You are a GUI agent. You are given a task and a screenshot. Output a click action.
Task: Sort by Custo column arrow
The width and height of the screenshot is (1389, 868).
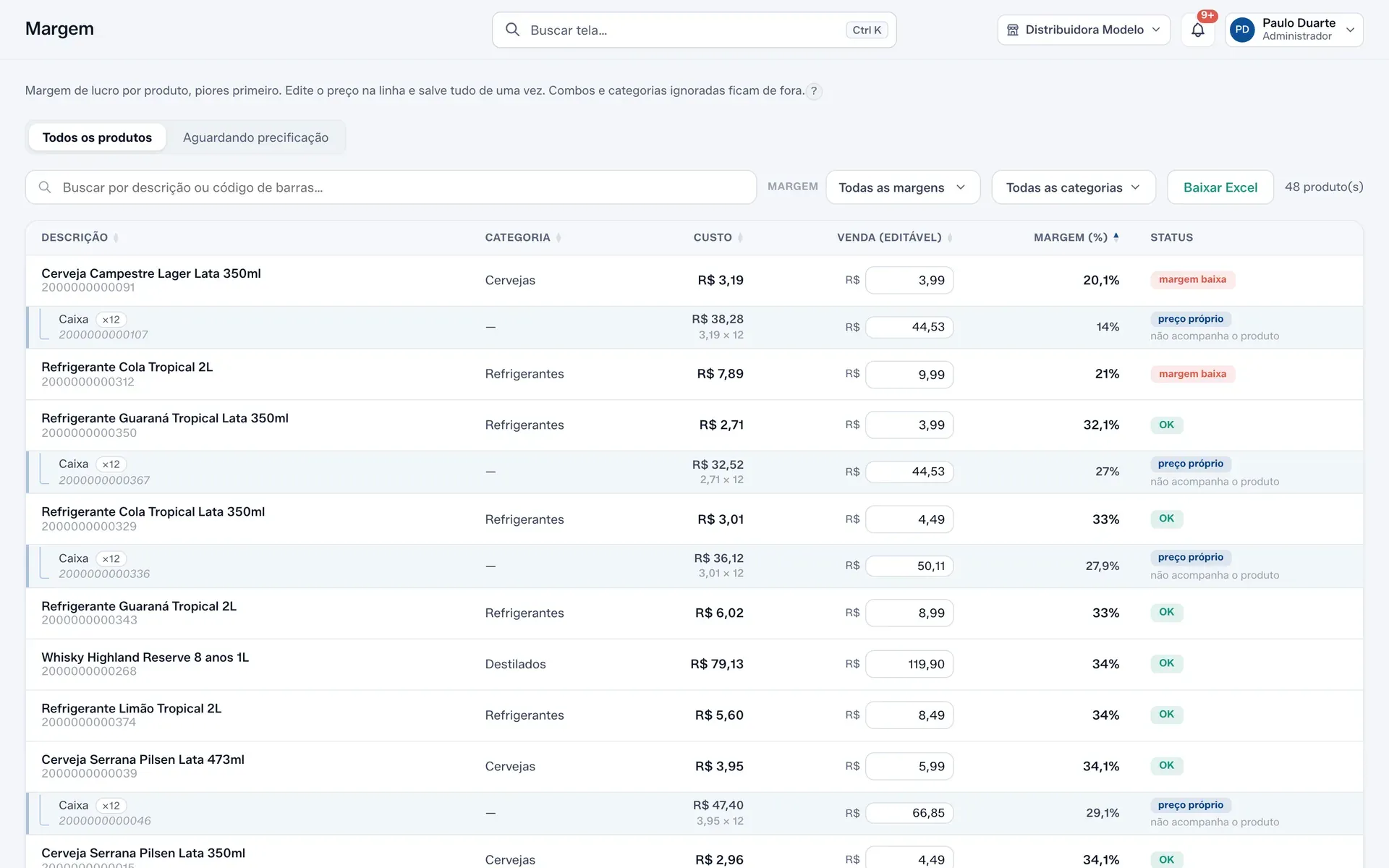coord(740,238)
